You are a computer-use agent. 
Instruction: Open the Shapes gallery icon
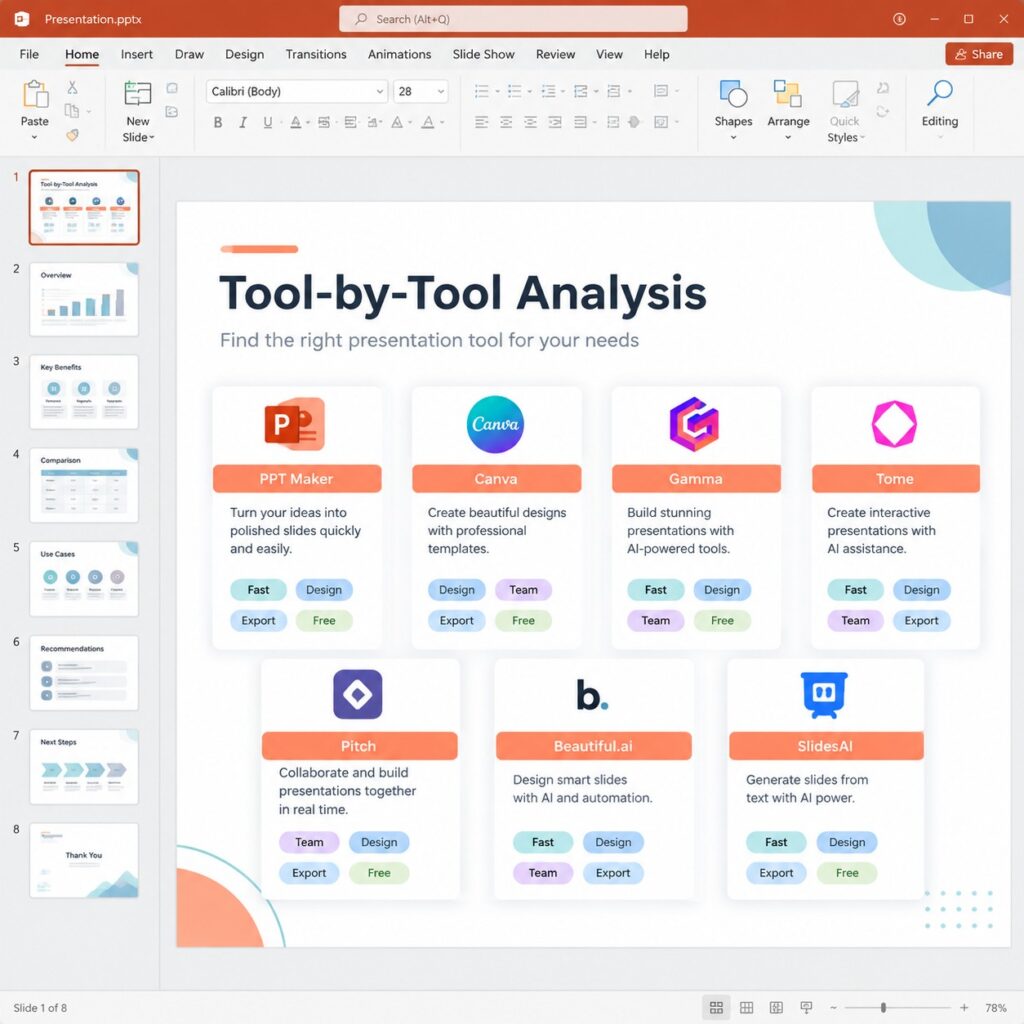pos(733,94)
